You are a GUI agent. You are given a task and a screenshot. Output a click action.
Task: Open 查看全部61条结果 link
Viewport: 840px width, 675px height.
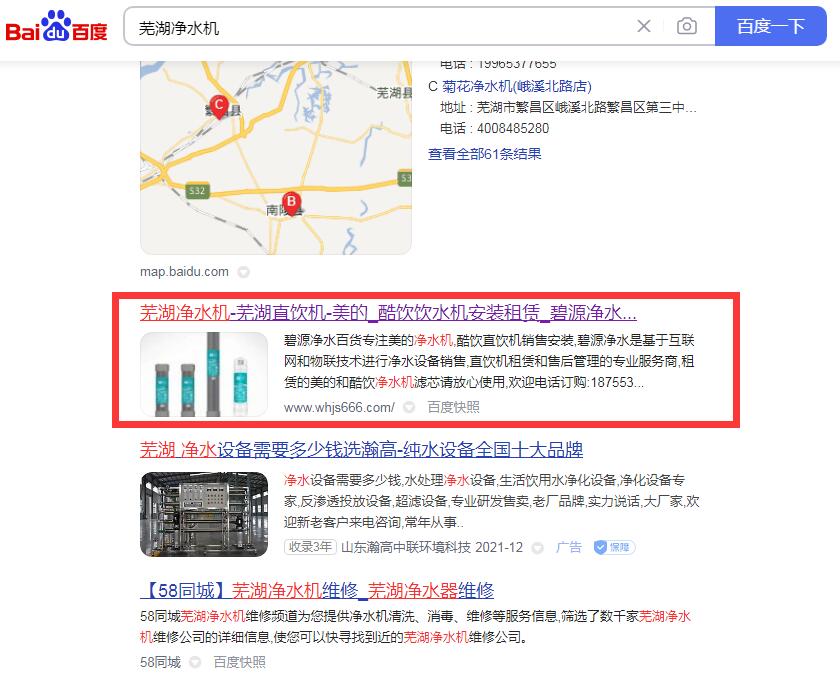(x=484, y=154)
